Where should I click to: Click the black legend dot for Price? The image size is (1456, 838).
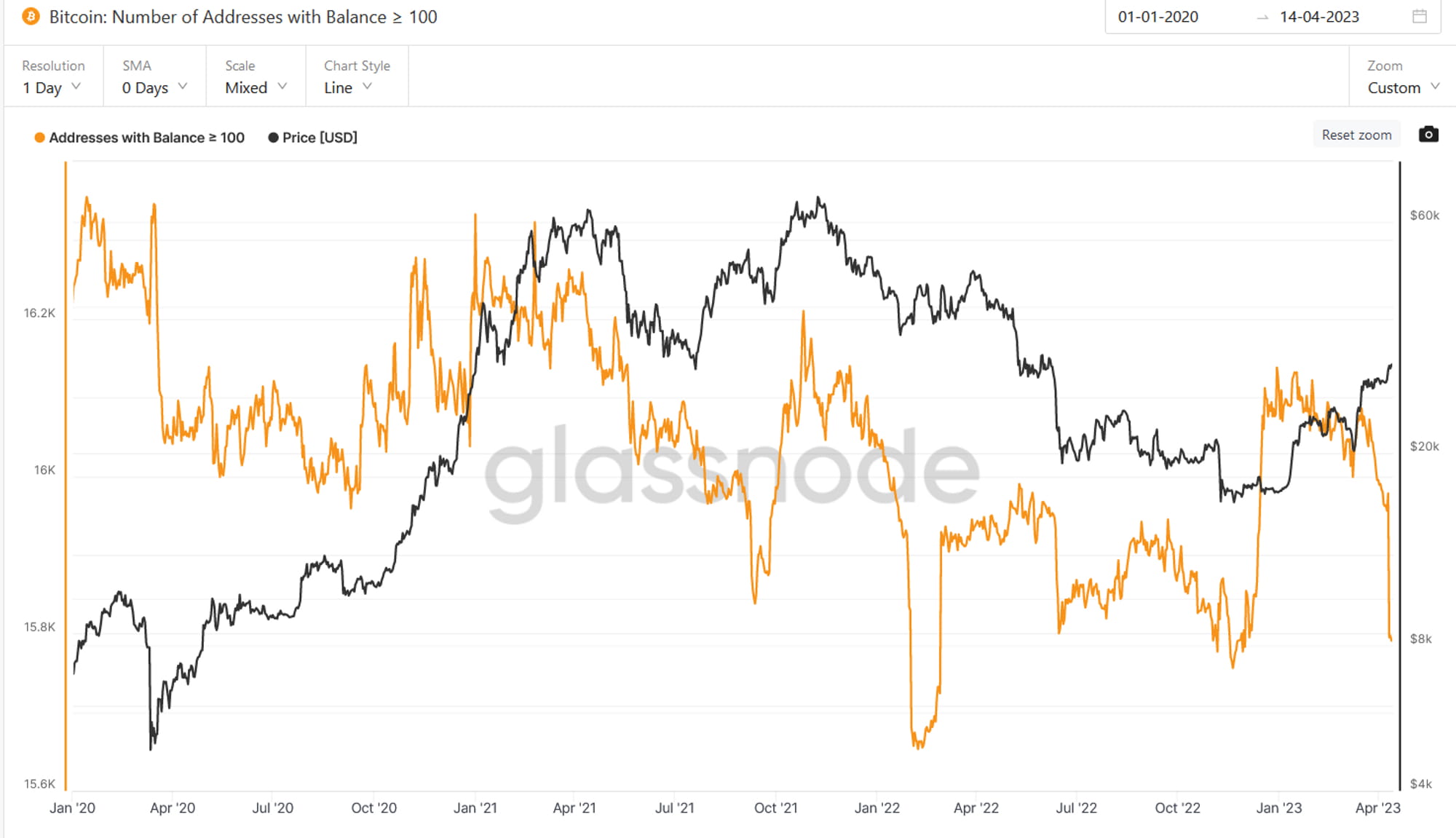point(273,138)
